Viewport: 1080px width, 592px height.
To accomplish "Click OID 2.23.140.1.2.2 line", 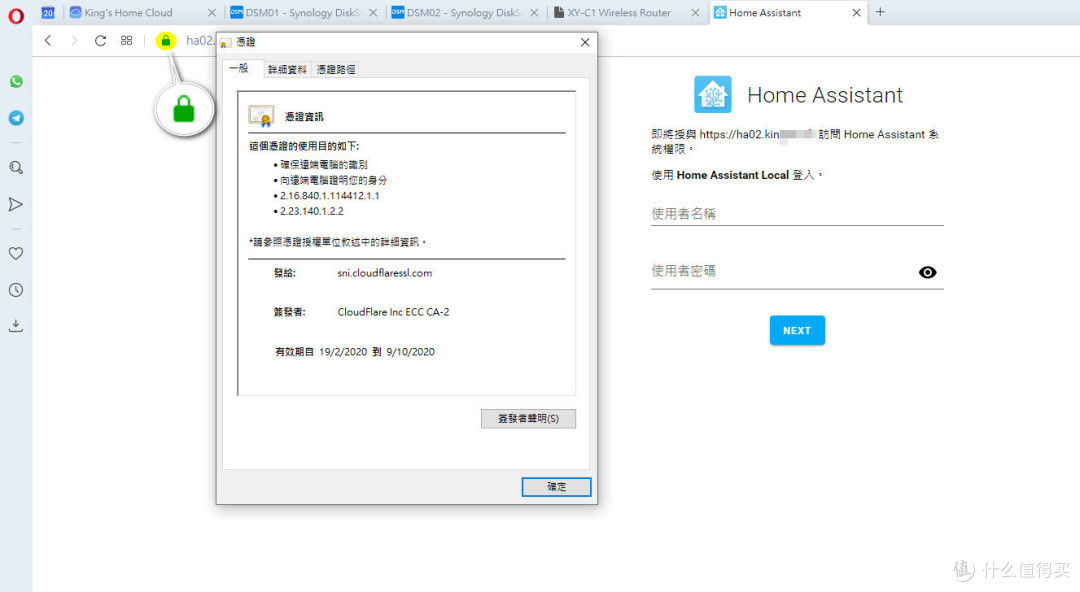I will [x=311, y=211].
